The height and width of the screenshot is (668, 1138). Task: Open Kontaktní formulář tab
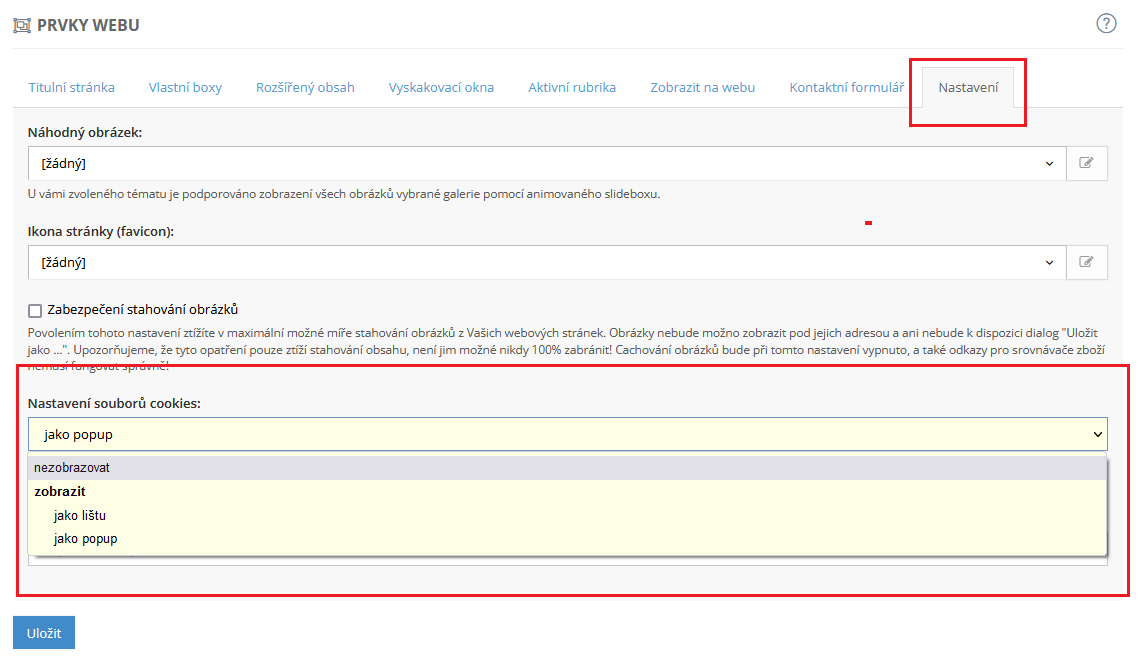(x=846, y=87)
